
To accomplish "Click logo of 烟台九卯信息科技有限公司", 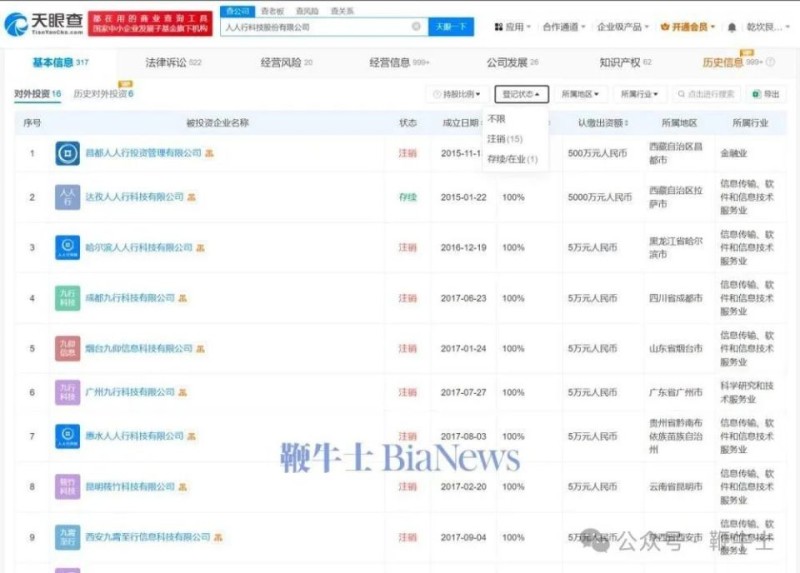I will tap(67, 348).
